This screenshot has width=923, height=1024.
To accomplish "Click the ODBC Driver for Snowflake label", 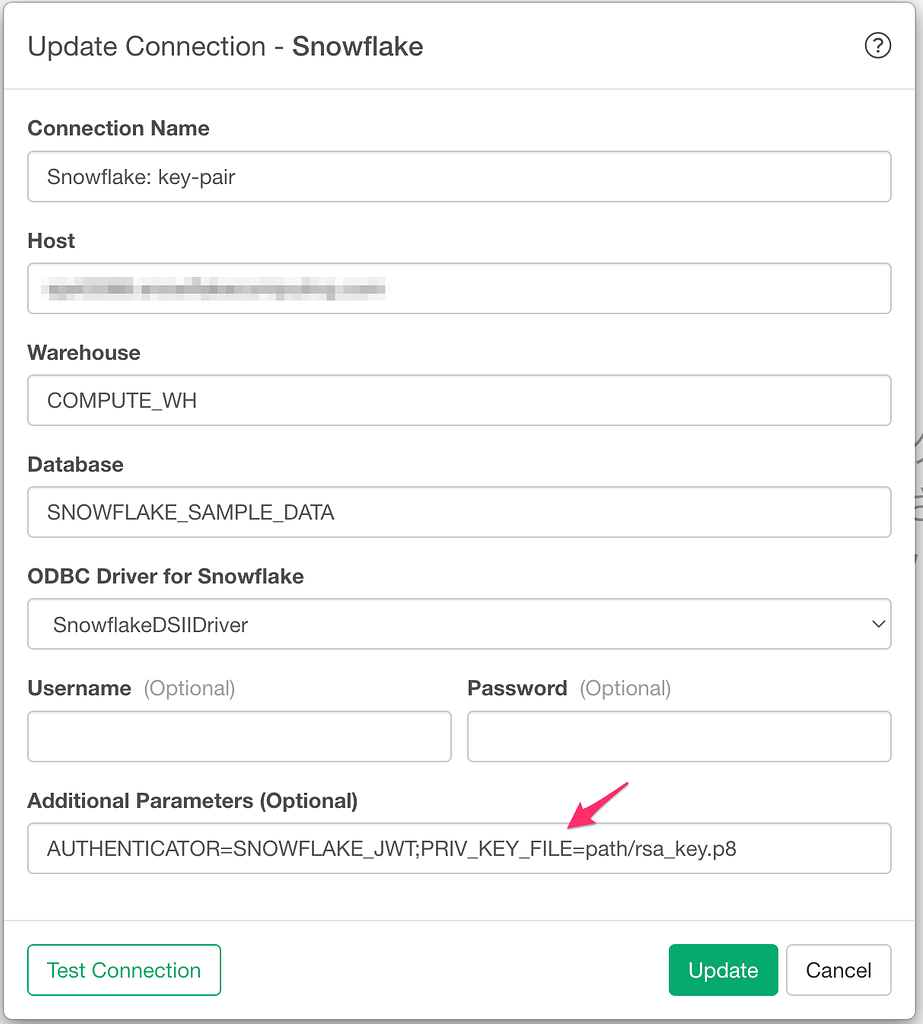I will [x=166, y=577].
